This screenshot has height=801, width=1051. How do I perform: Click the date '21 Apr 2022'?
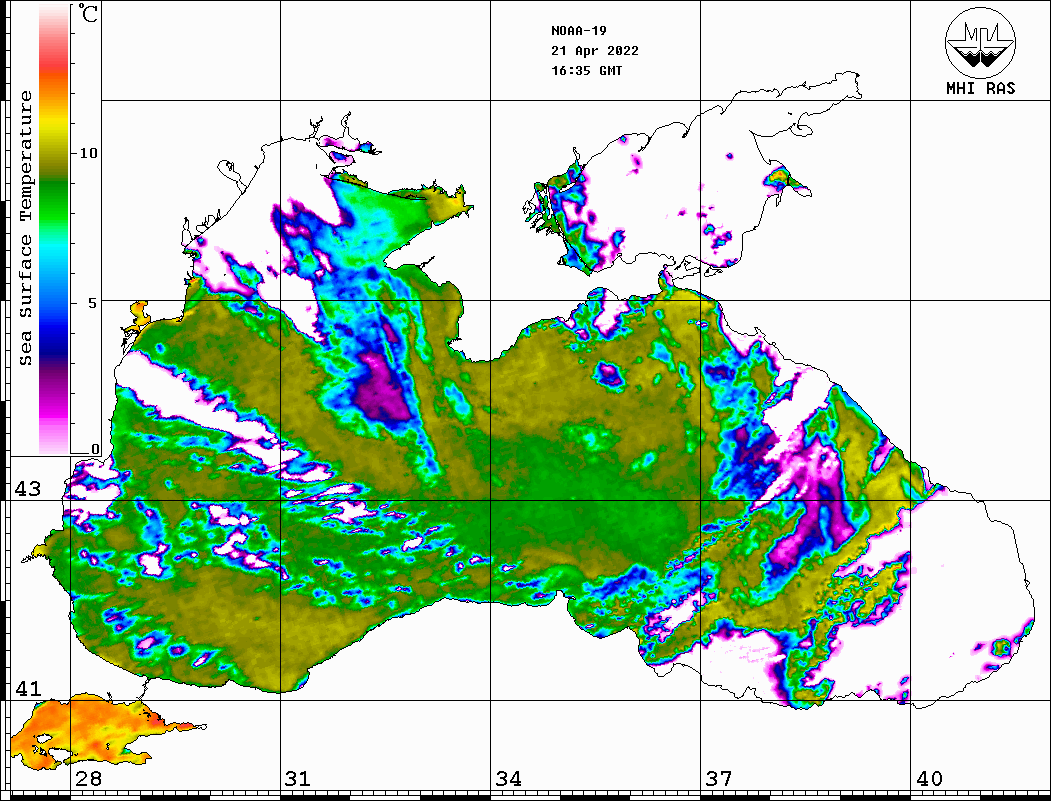pos(595,51)
